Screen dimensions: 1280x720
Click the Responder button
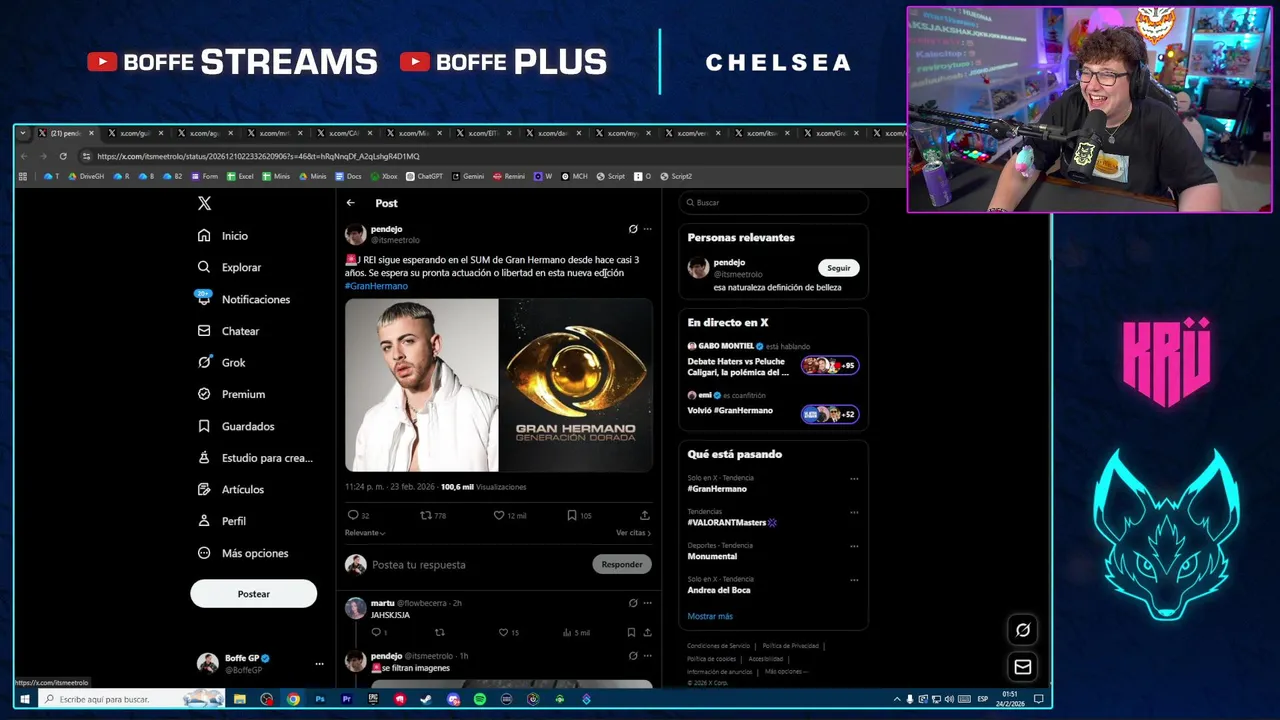click(x=622, y=565)
